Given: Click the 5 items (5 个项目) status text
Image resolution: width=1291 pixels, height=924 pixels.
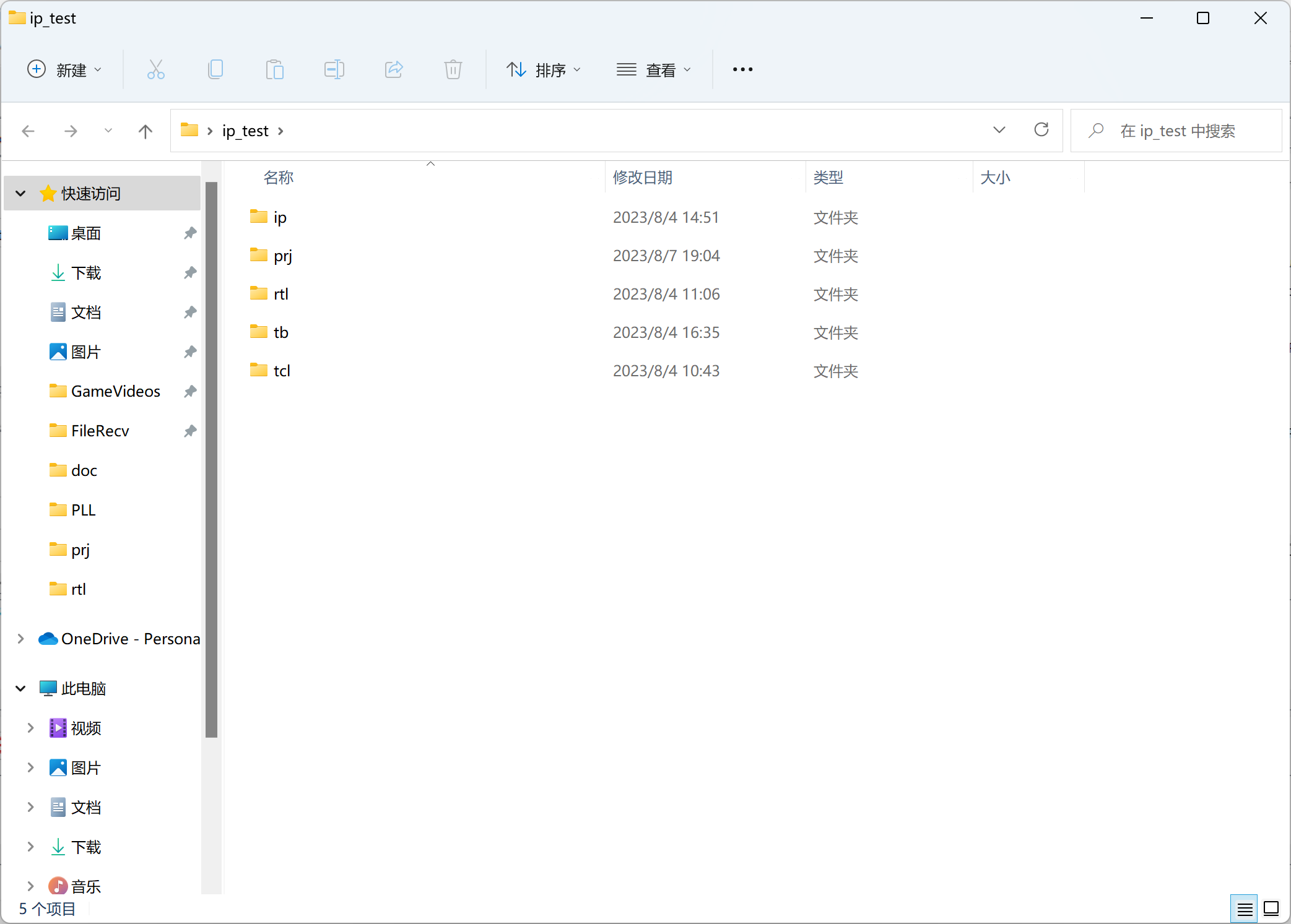Looking at the screenshot, I should click(47, 909).
